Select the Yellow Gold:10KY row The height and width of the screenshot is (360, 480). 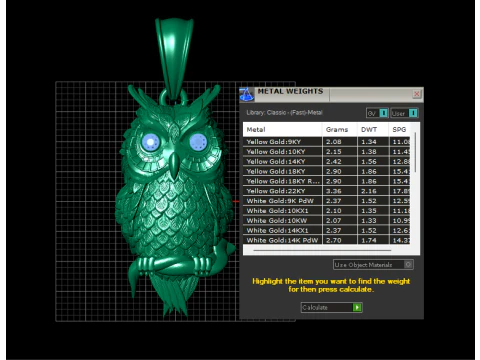(327, 152)
